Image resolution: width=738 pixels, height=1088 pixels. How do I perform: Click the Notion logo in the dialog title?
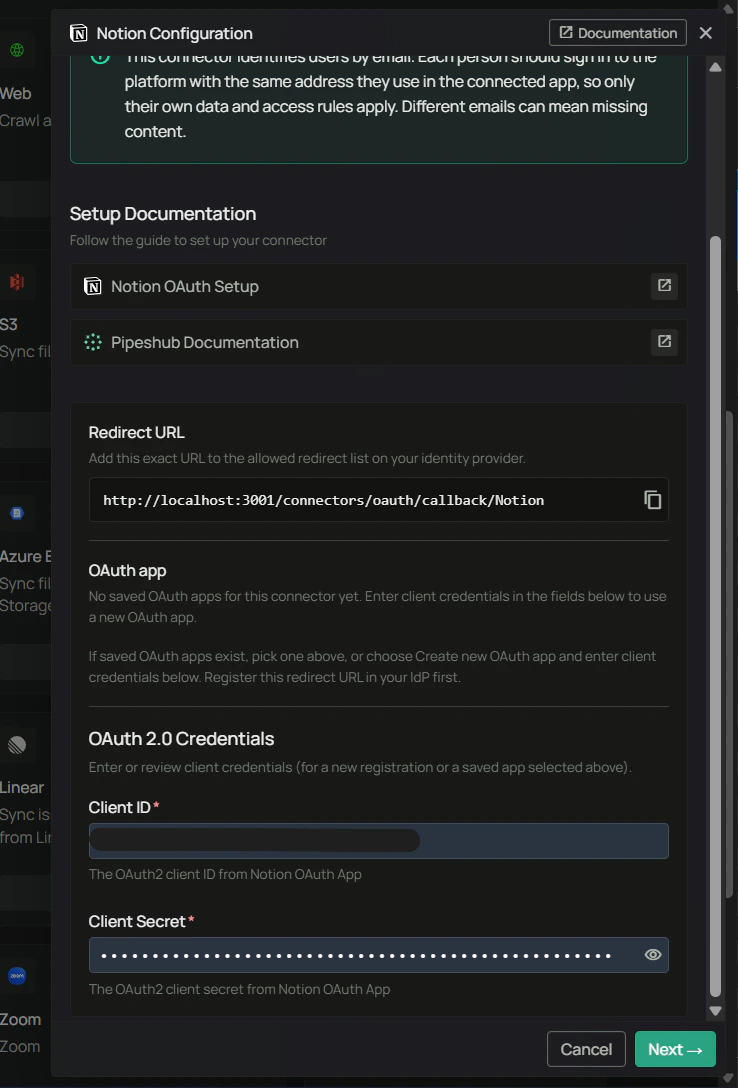point(79,33)
